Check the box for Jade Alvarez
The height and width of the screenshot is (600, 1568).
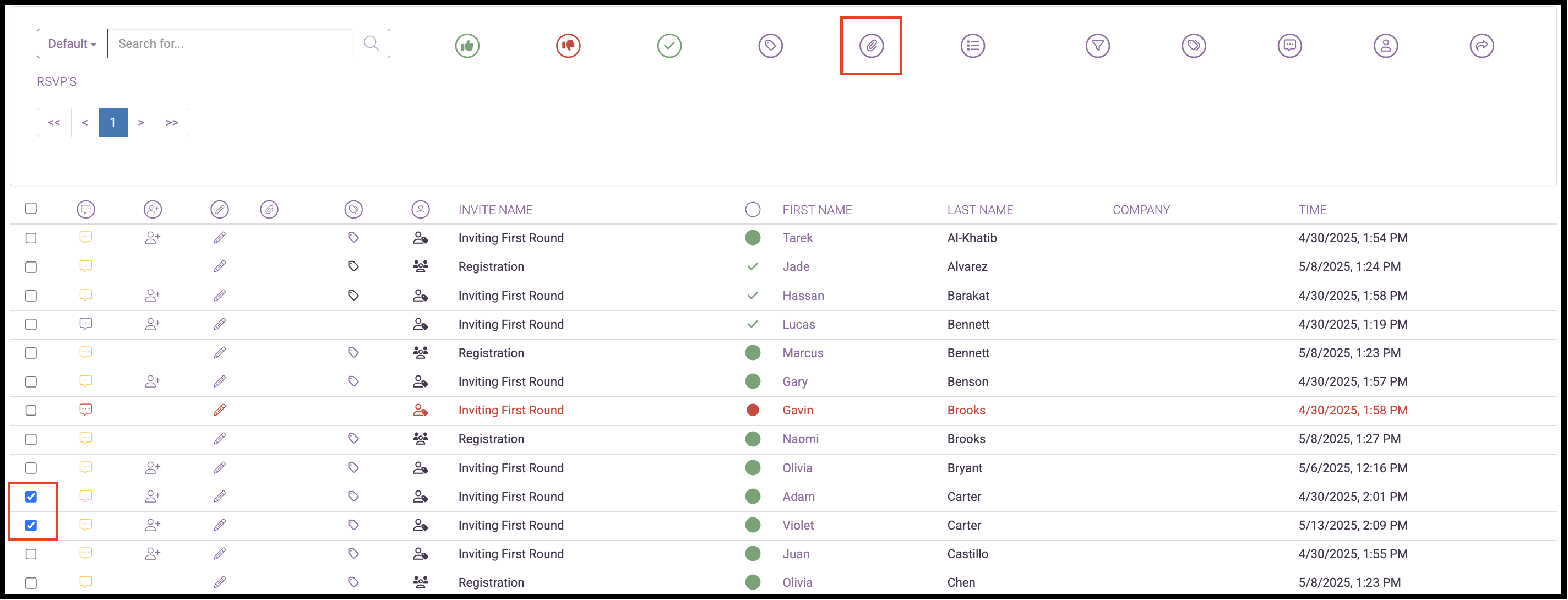tap(31, 267)
